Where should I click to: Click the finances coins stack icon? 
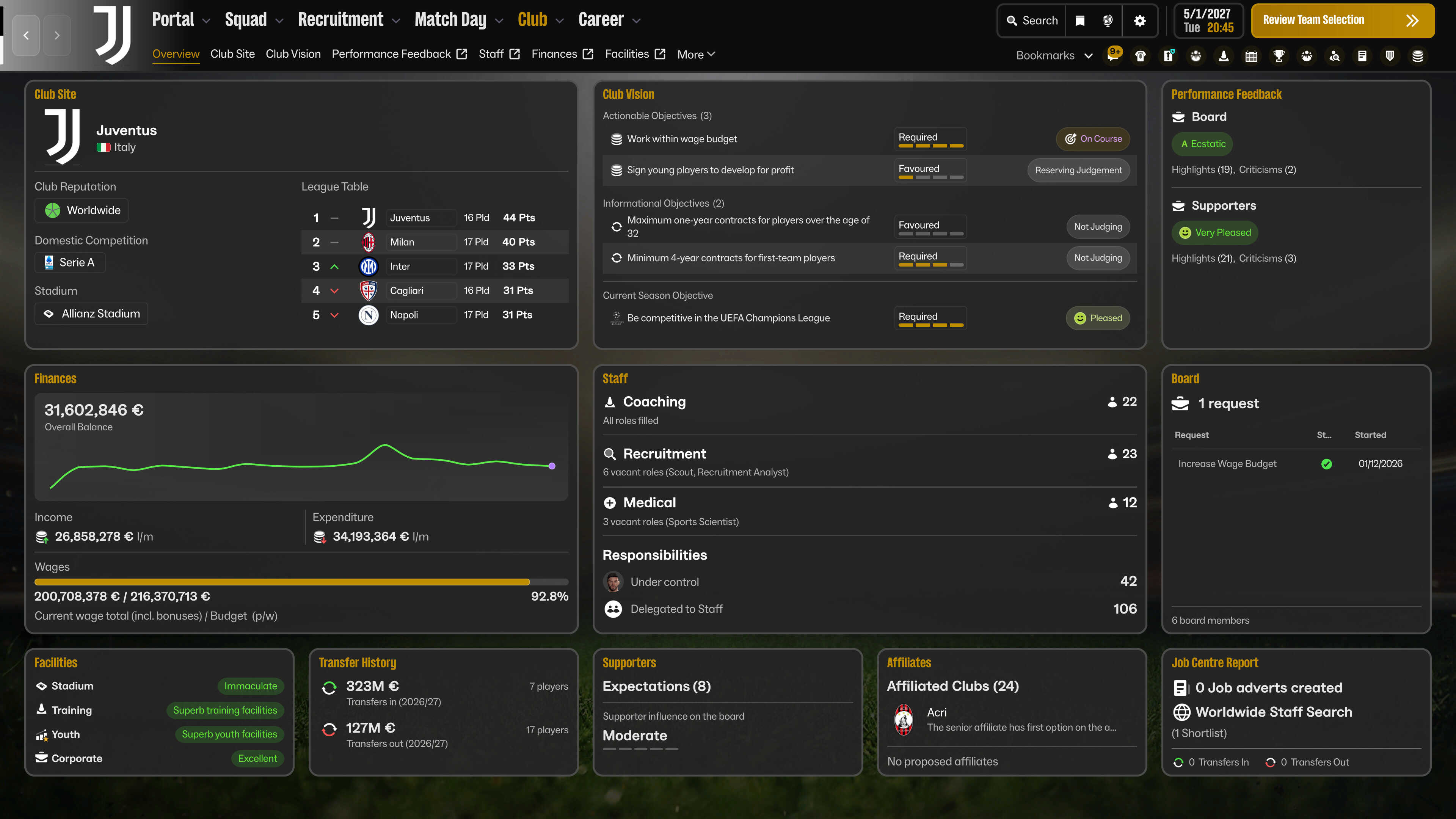(1418, 55)
